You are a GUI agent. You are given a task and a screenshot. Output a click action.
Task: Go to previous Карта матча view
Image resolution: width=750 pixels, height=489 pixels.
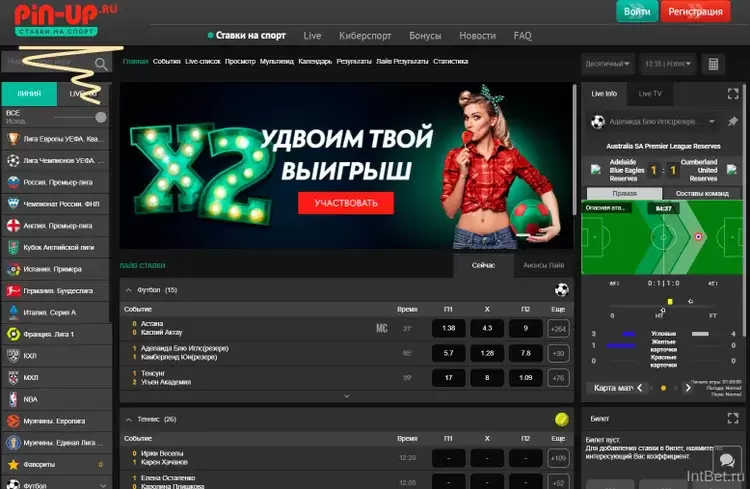pos(640,388)
